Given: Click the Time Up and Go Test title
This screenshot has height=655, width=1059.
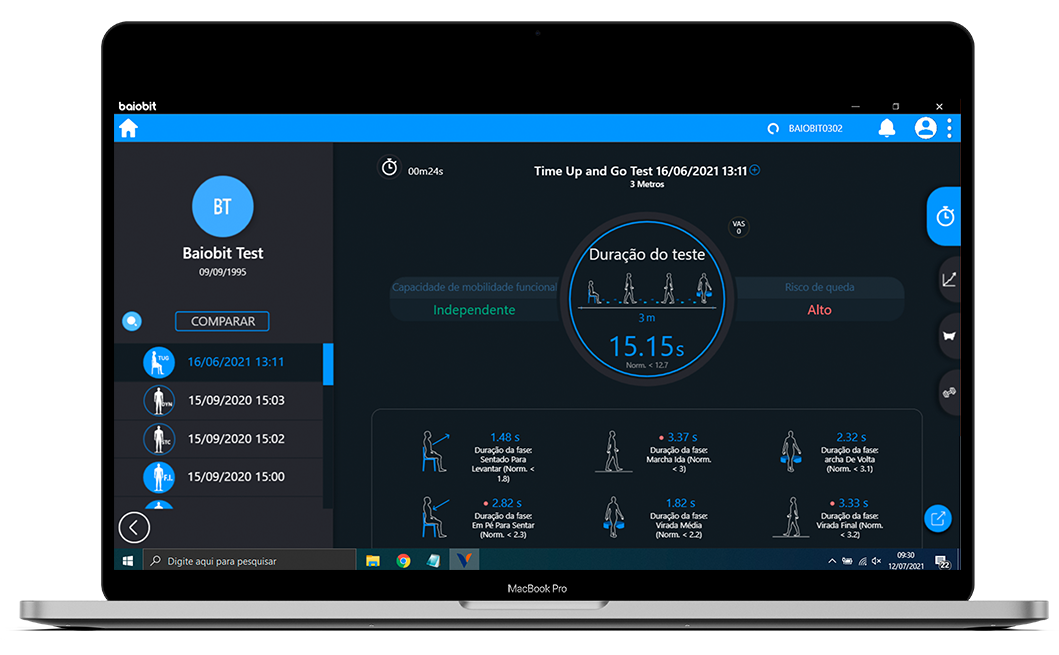Looking at the screenshot, I should coord(640,171).
